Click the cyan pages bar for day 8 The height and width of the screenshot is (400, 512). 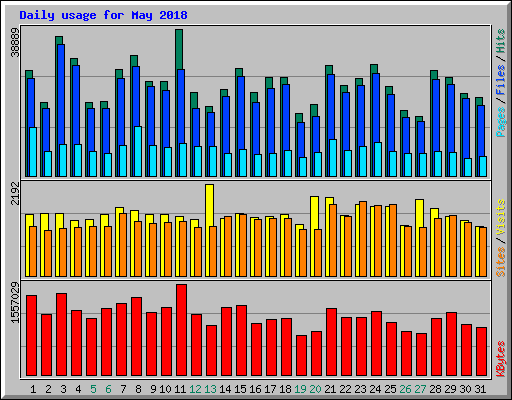(x=138, y=151)
